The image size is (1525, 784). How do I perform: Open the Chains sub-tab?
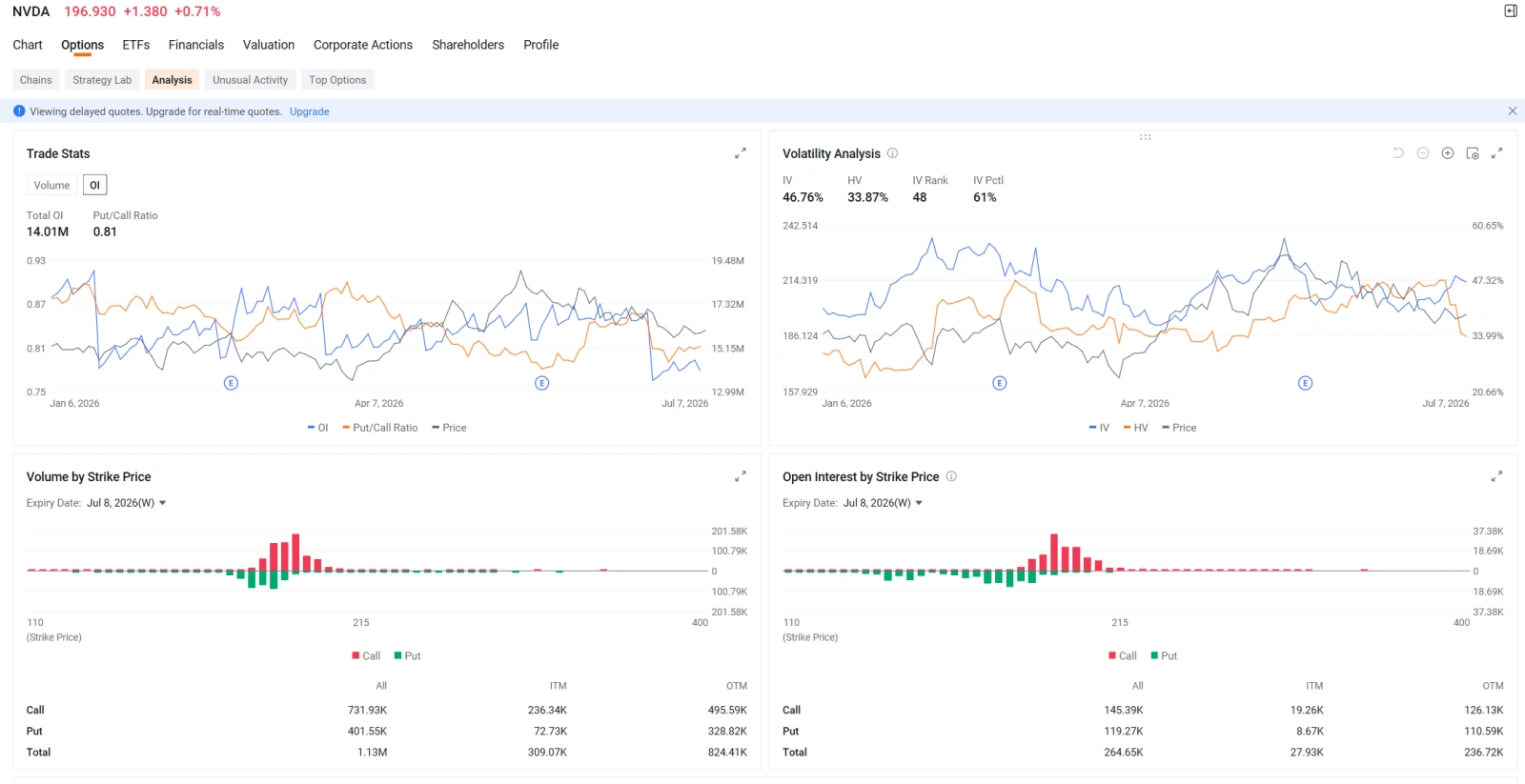click(x=36, y=80)
